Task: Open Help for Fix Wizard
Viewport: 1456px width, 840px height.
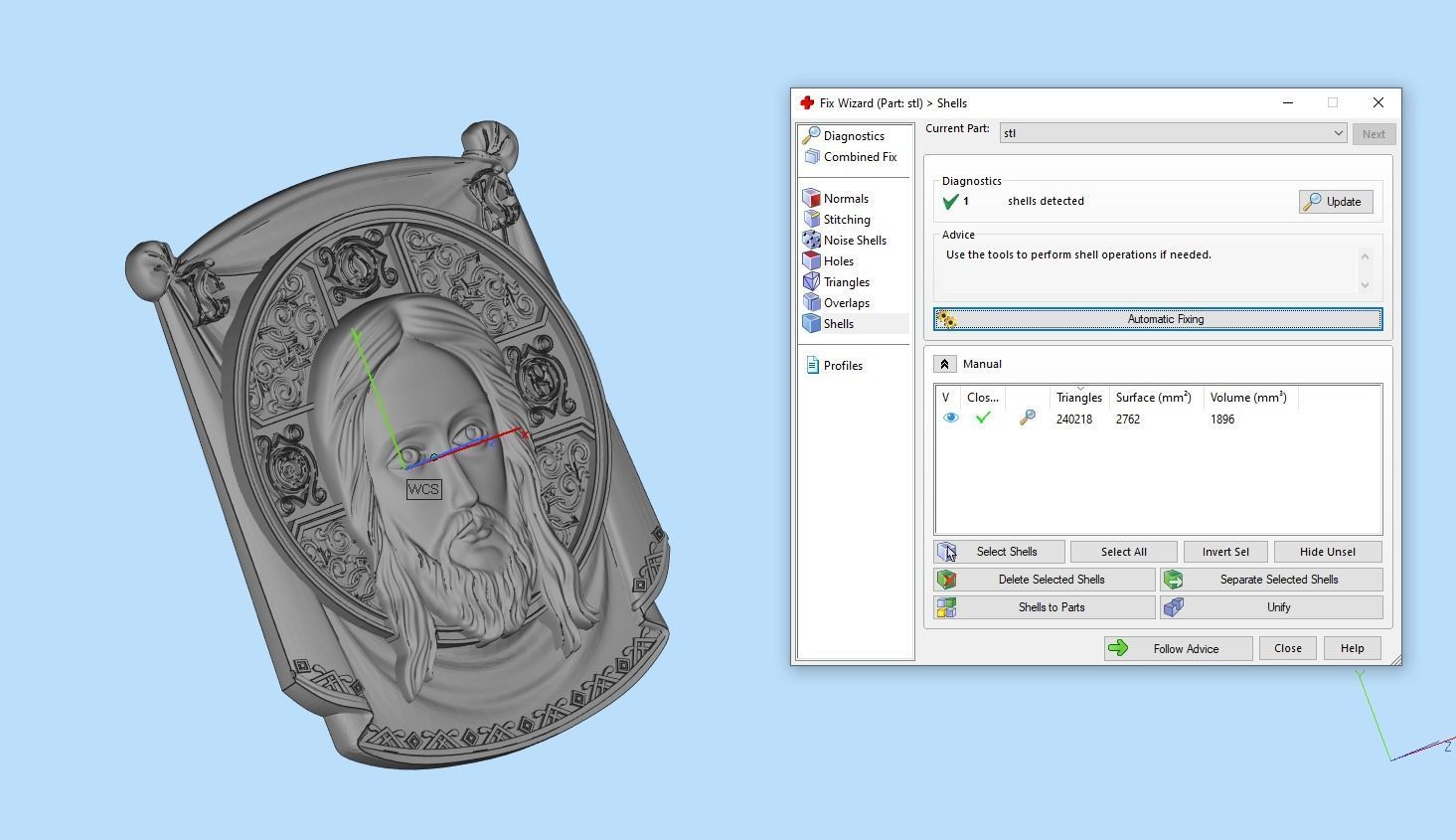Action: click(x=1353, y=648)
